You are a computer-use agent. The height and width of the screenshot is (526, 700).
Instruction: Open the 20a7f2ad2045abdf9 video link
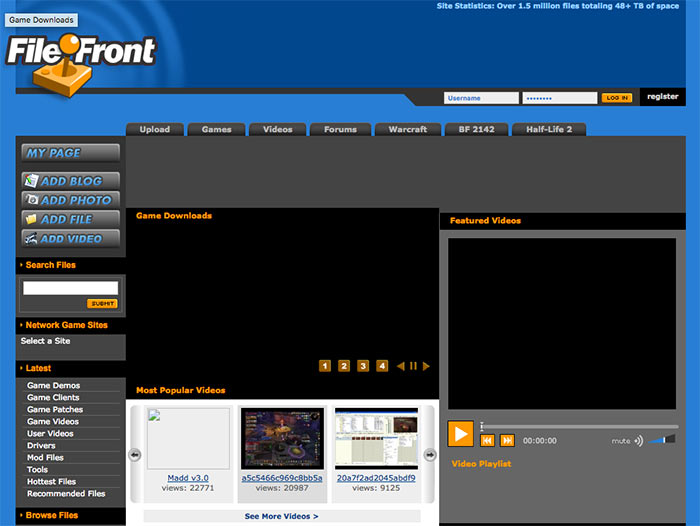coord(376,478)
